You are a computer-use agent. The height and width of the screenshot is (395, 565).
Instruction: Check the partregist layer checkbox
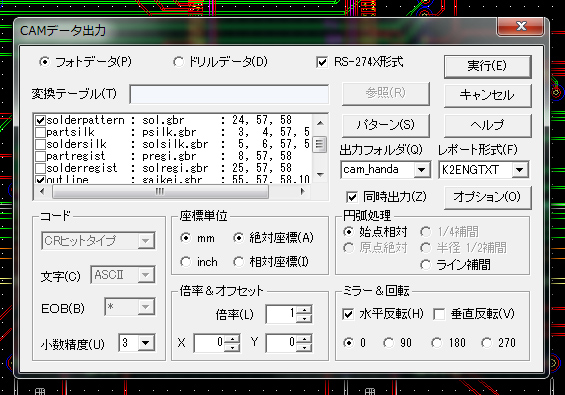click(40, 156)
